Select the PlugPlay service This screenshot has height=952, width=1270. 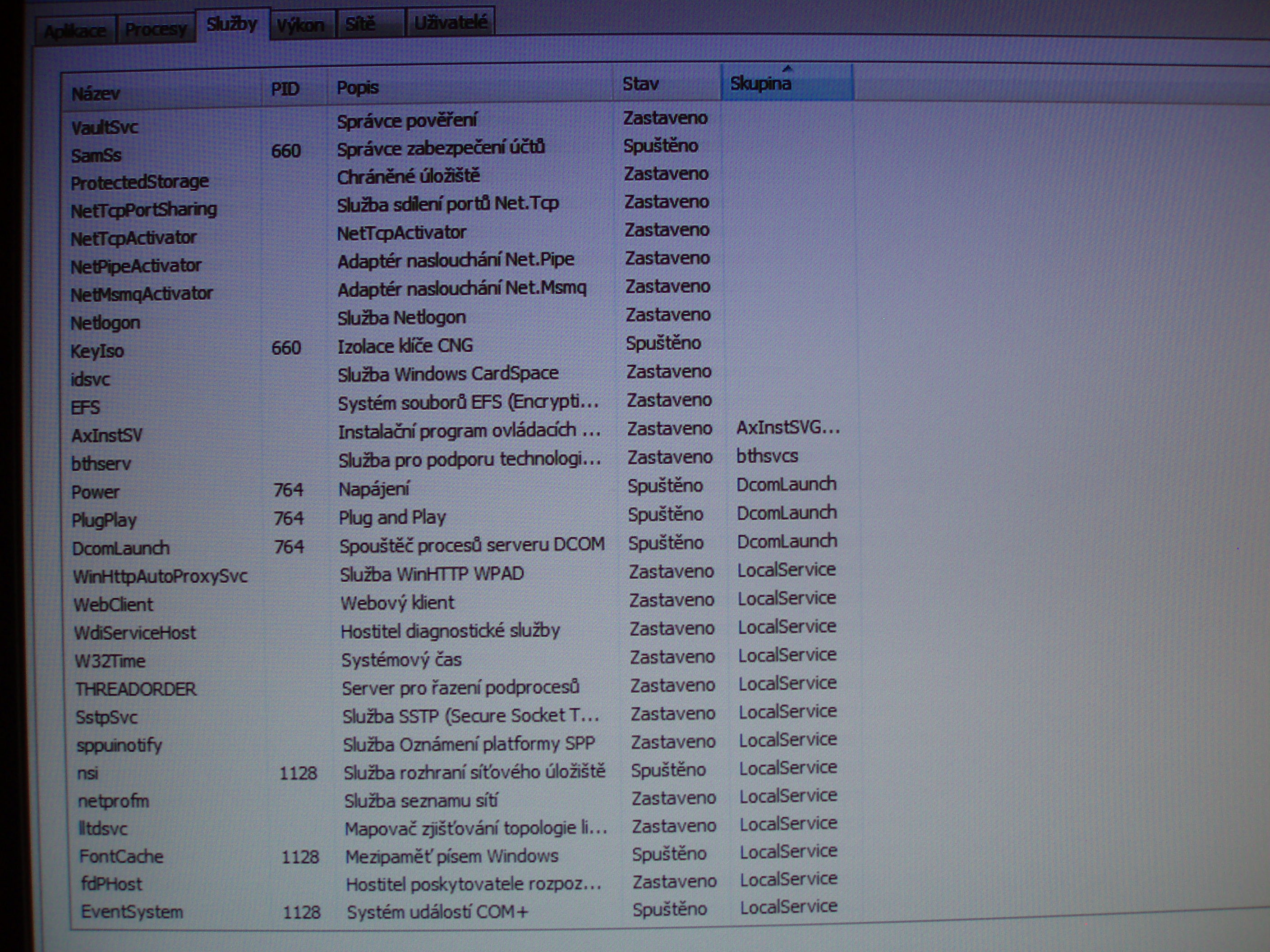[104, 521]
